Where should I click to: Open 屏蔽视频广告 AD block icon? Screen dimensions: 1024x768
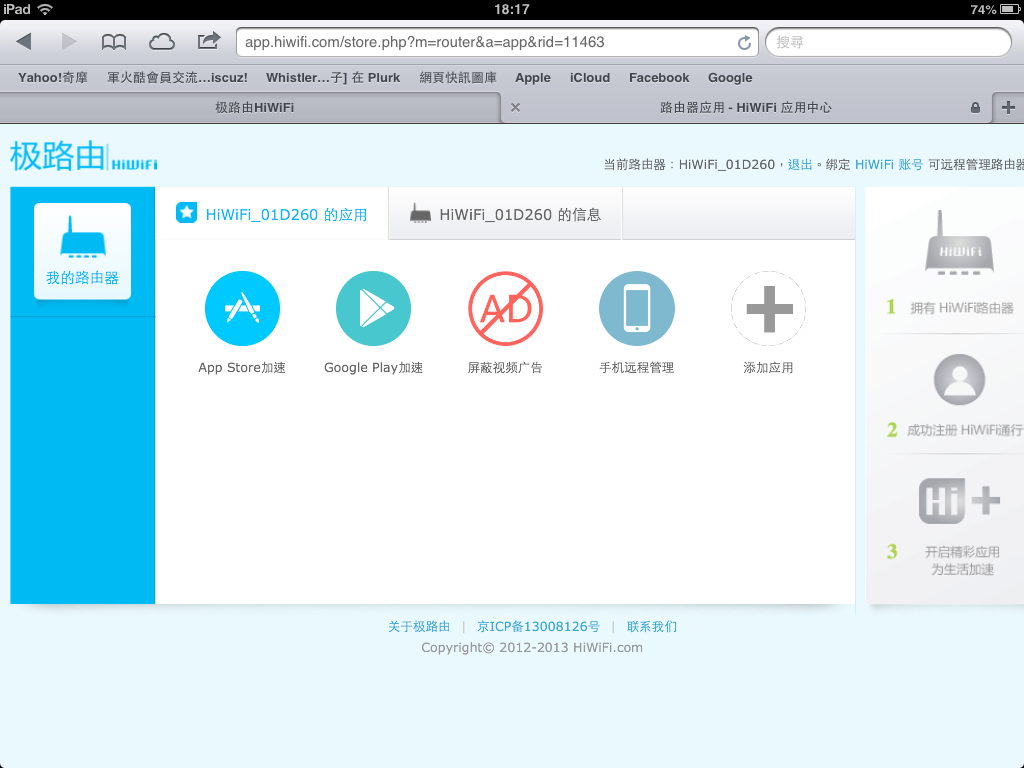505,308
